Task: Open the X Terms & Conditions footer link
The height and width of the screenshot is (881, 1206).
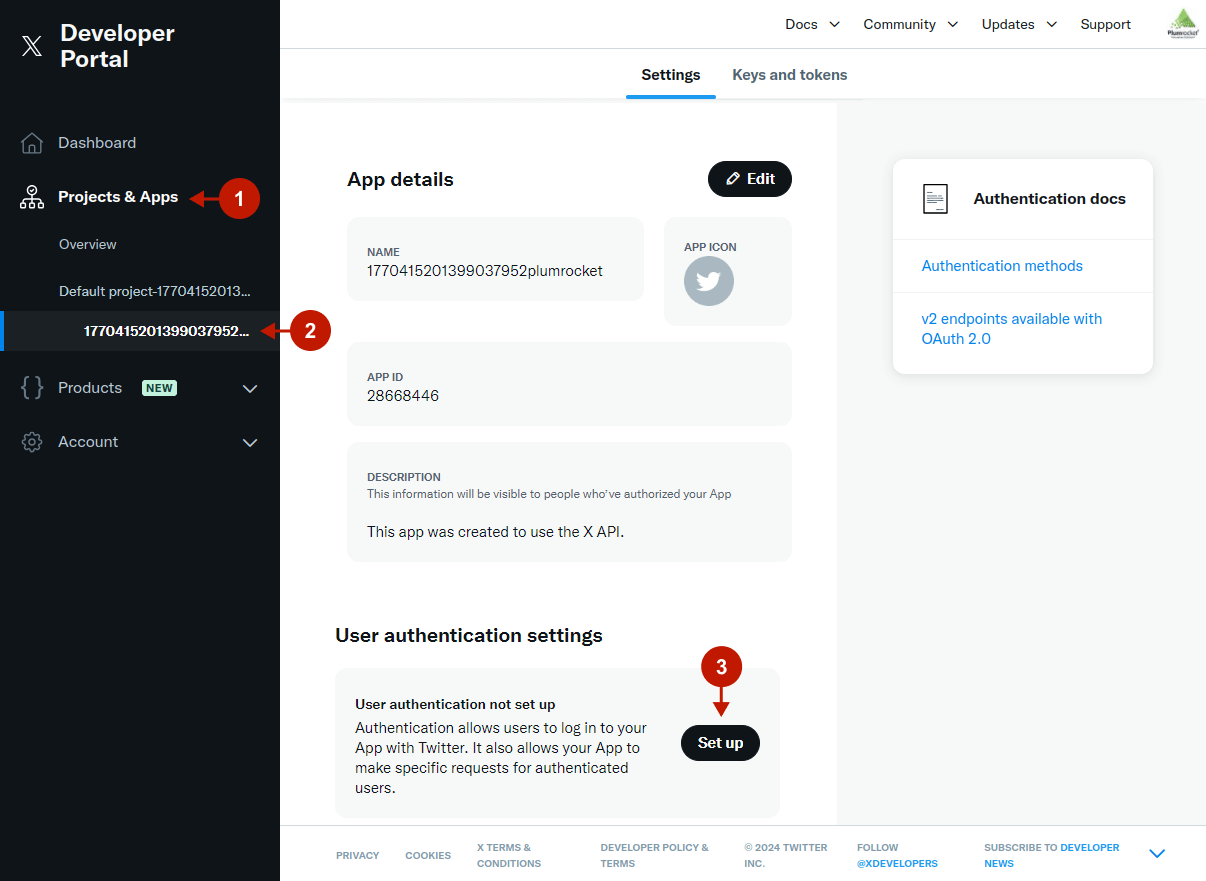Action: (509, 855)
